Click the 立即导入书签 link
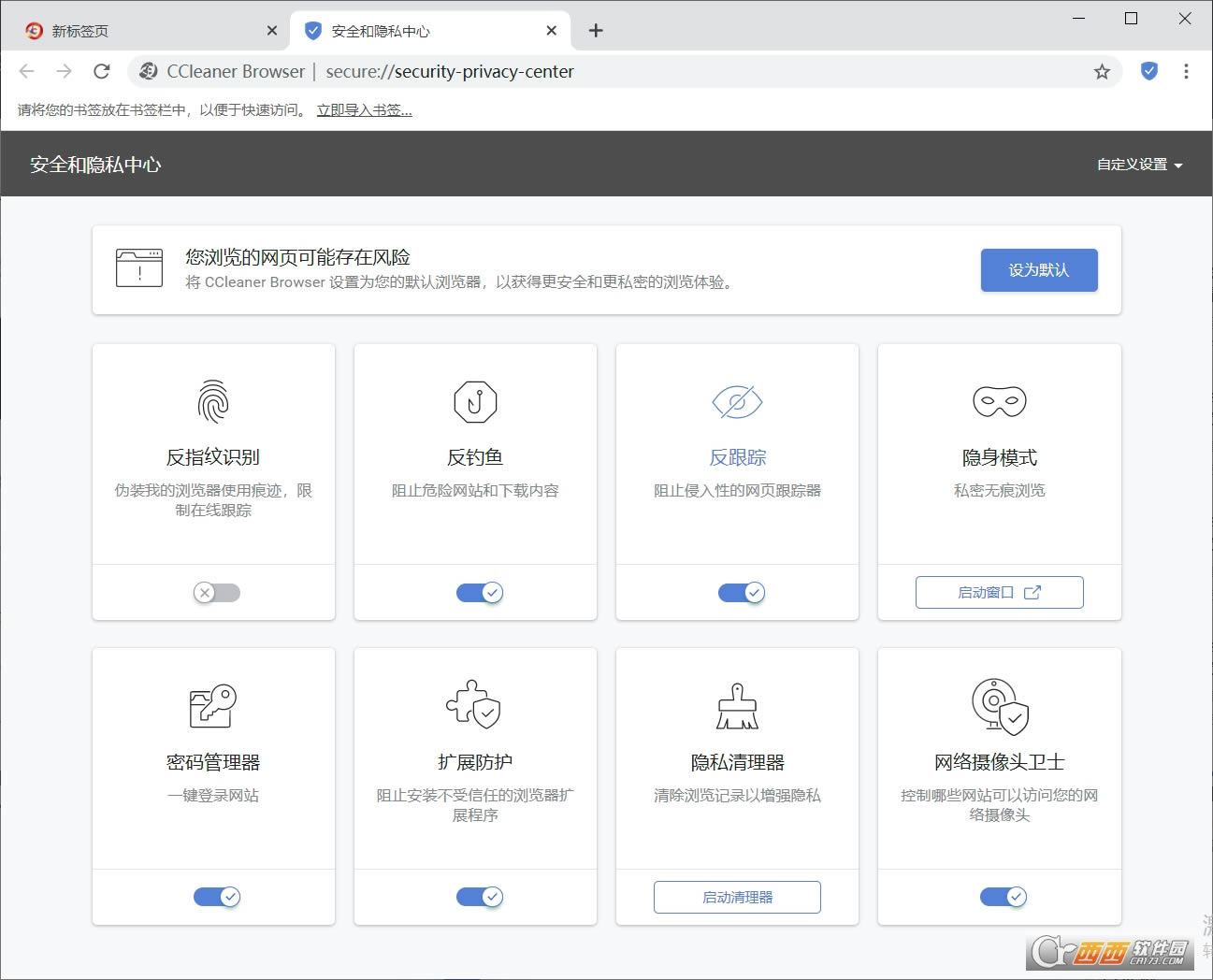The image size is (1213, 980). pyautogui.click(x=364, y=110)
